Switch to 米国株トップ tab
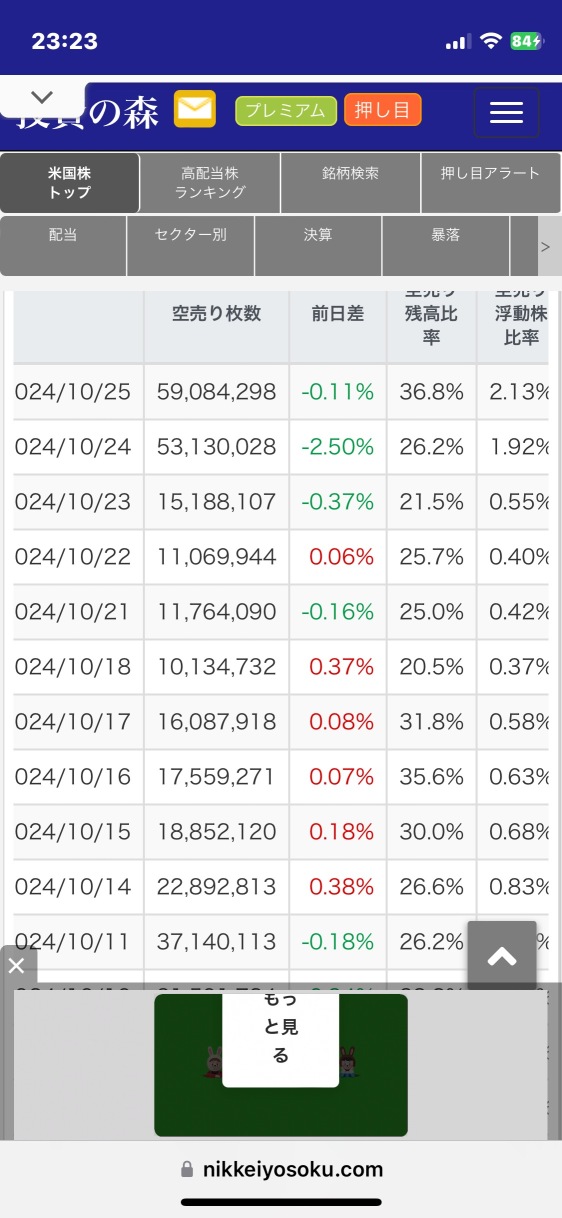Image resolution: width=562 pixels, height=1218 pixels. pyautogui.click(x=69, y=183)
